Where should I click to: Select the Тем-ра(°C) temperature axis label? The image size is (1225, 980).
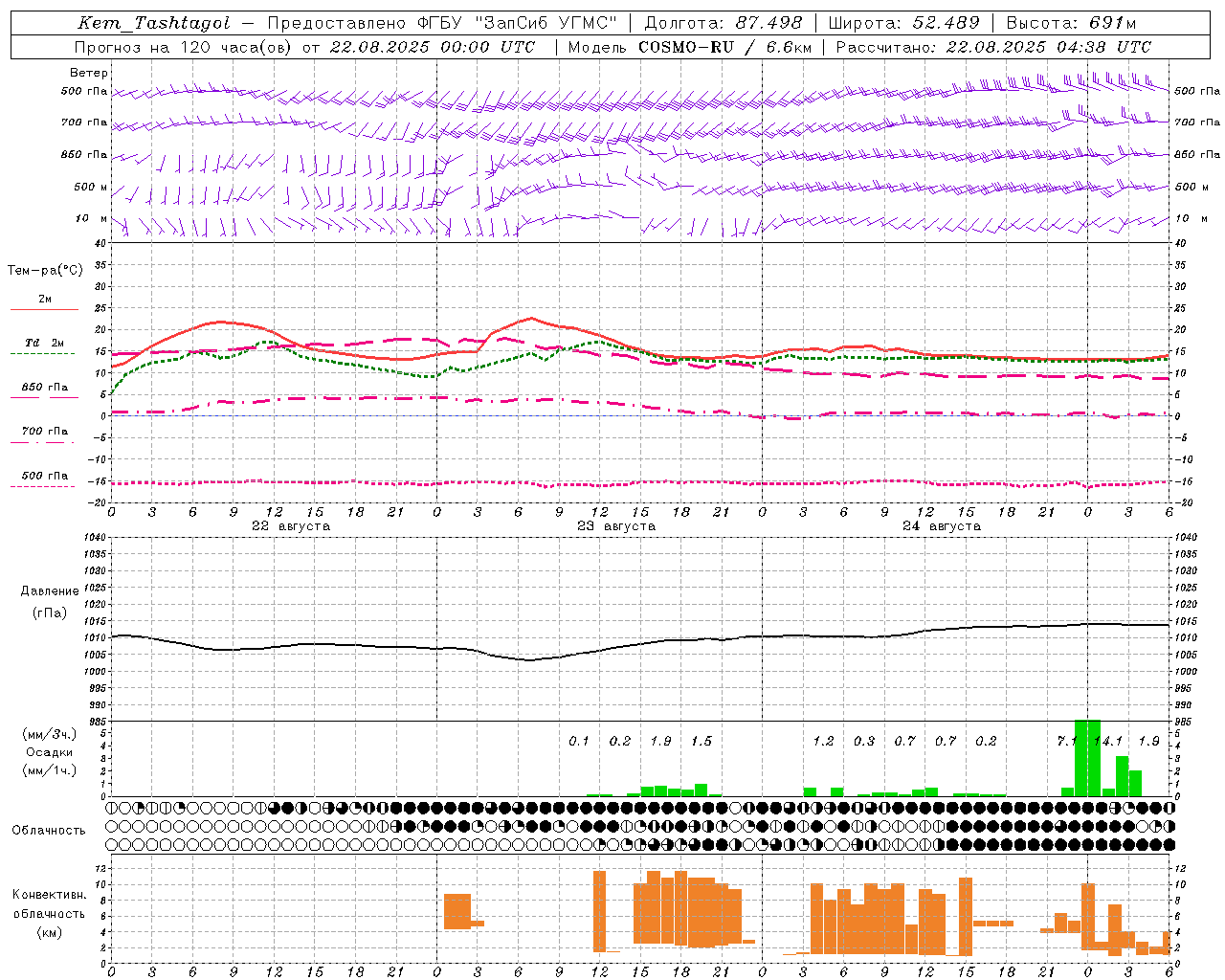click(45, 271)
